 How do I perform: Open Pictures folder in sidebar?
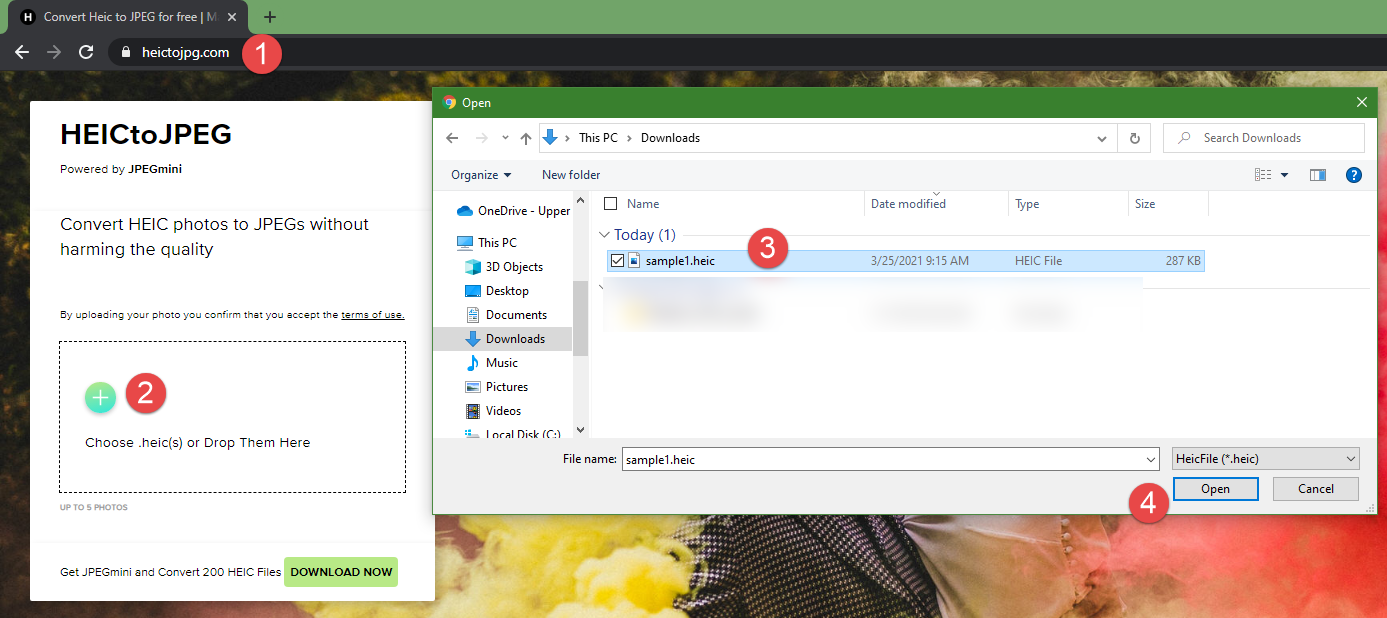pyautogui.click(x=497, y=387)
